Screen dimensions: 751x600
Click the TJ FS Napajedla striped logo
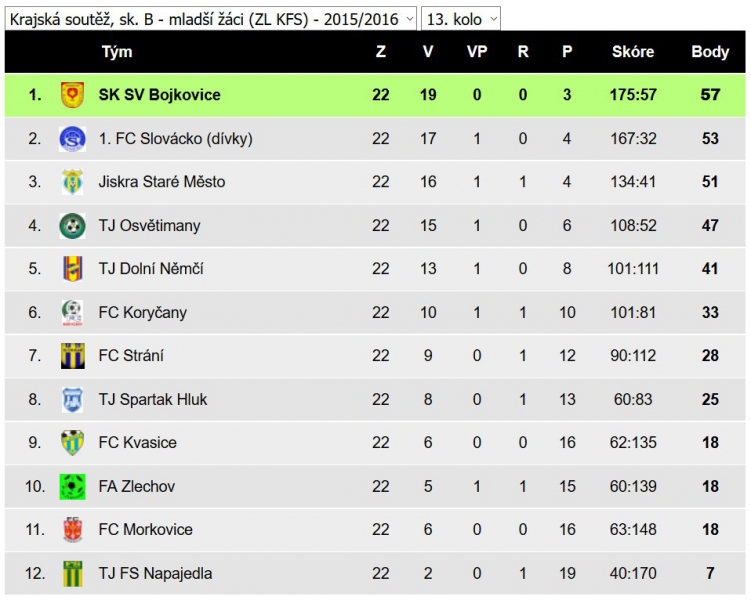[72, 574]
